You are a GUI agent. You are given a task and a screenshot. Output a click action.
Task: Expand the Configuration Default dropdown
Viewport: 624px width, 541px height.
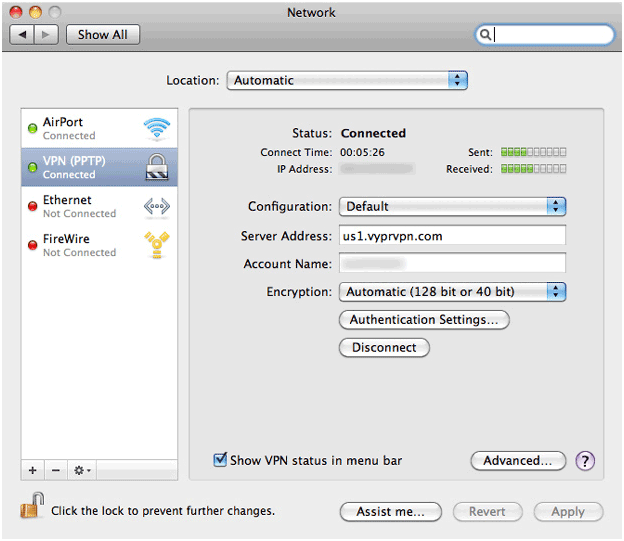(452, 206)
